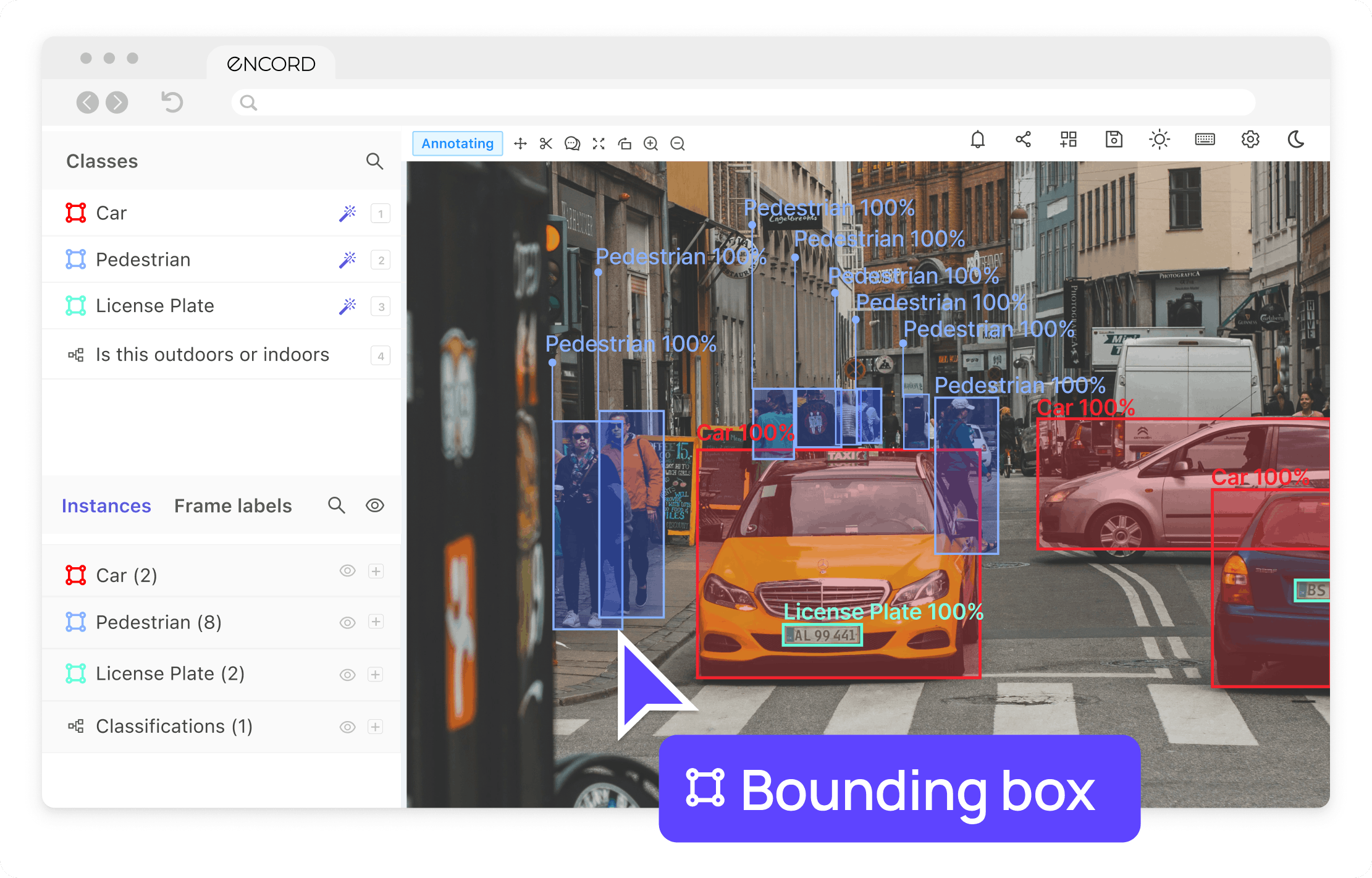Screen dimensions: 1372x878
Task: Expand the Car (2) instance group
Action: pyautogui.click(x=376, y=571)
